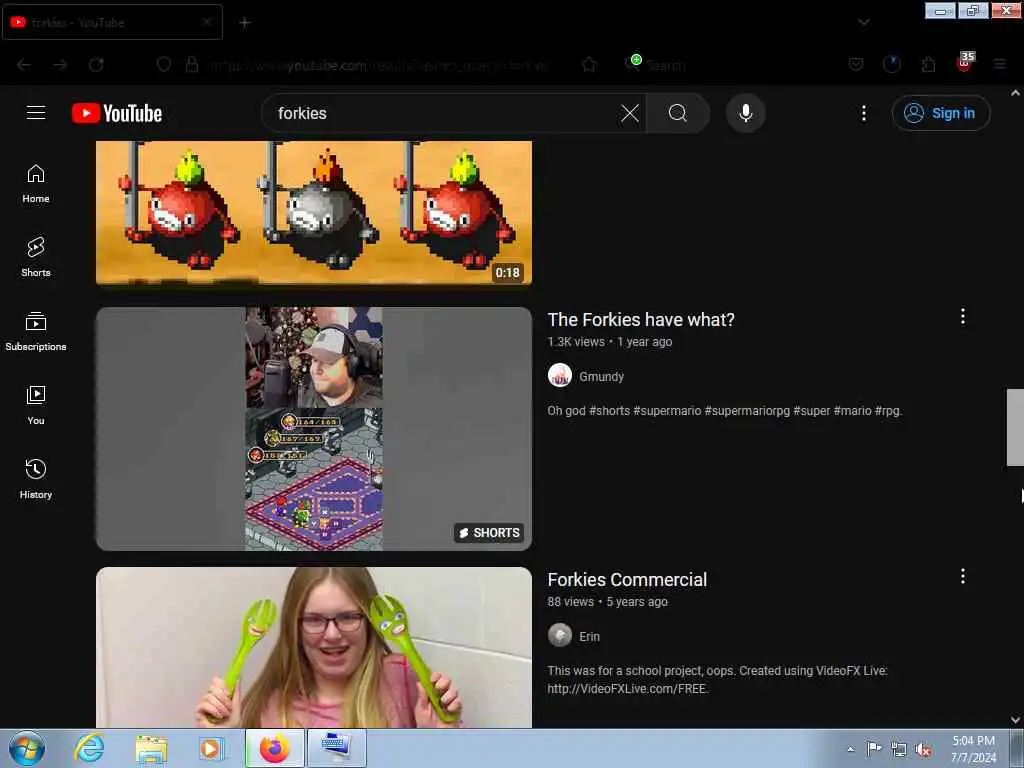This screenshot has height=768, width=1024.
Task: Visit the Erin channel name
Action: click(589, 636)
